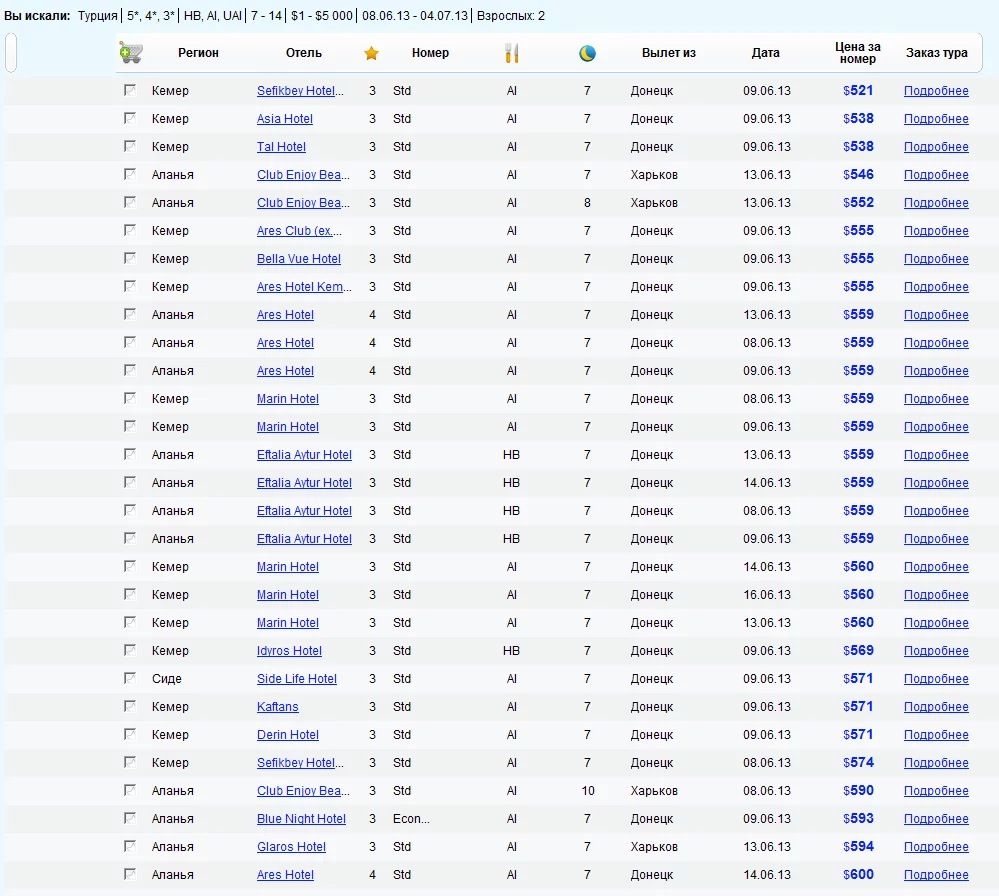Click the Взрослых: 2 criterion
999x896 pixels.
point(511,16)
